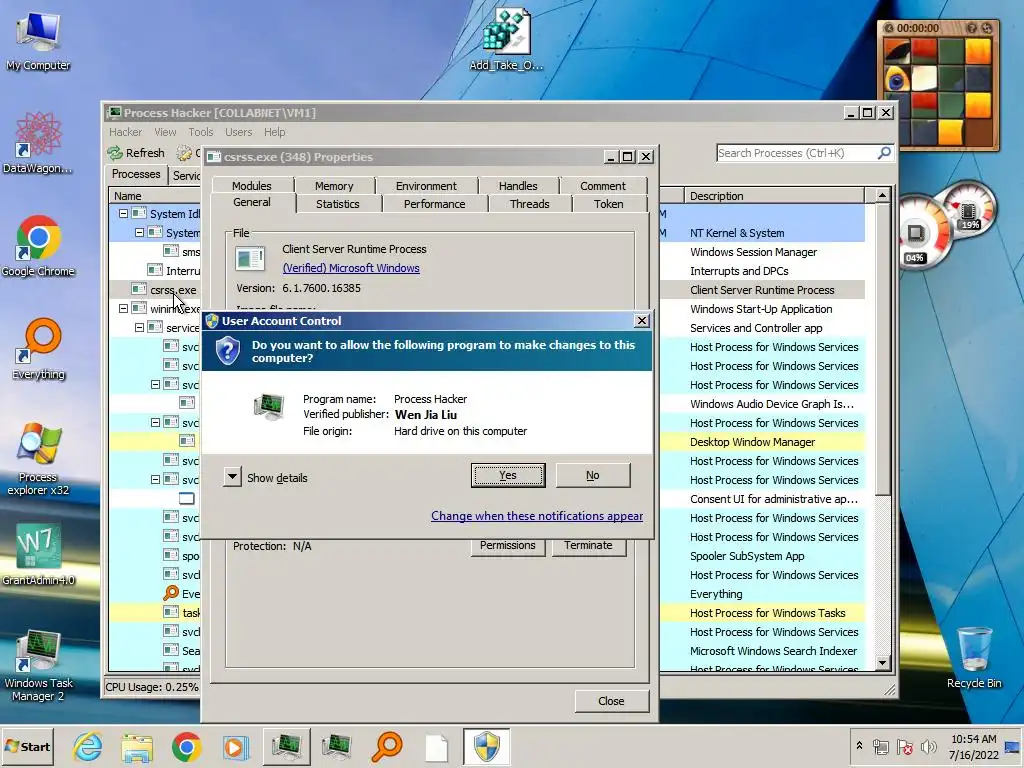
Task: Click Action Center flag tray icon
Action: [x=904, y=746]
